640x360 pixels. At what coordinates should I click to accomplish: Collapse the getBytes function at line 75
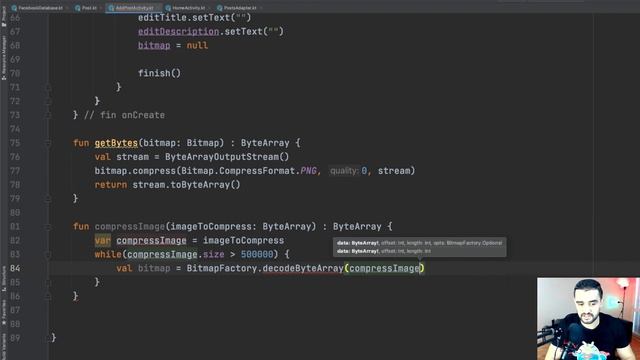(x=48, y=143)
